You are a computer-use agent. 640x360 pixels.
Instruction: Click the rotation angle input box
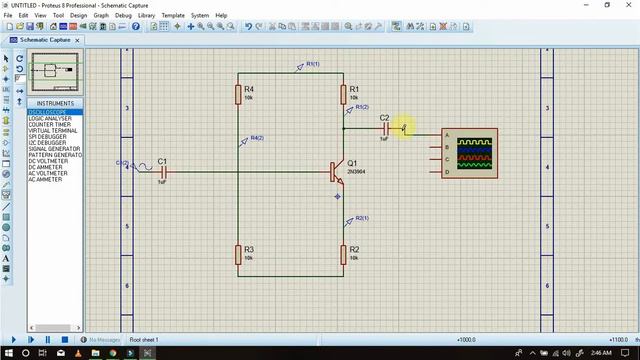coord(20,79)
